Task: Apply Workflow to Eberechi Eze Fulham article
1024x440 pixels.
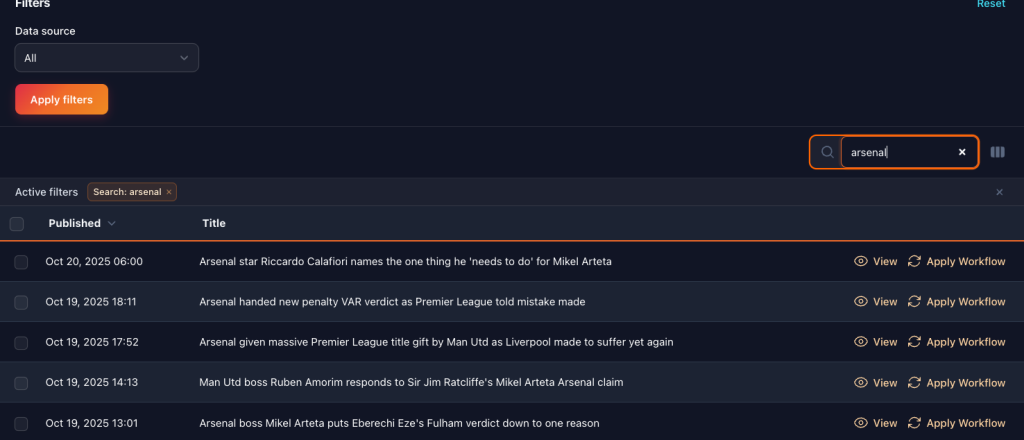Action: (x=956, y=423)
